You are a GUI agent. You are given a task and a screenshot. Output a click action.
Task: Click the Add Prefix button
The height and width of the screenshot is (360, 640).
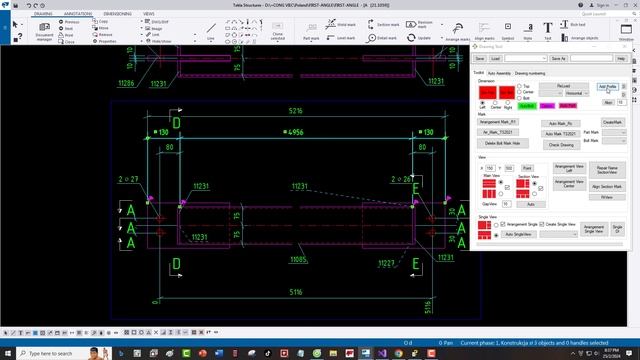pyautogui.click(x=607, y=87)
